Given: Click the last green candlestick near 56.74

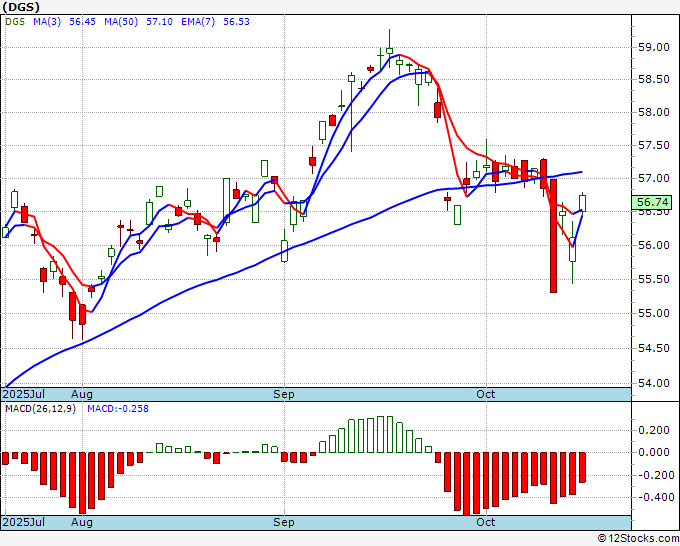Looking at the screenshot, I should [582, 203].
